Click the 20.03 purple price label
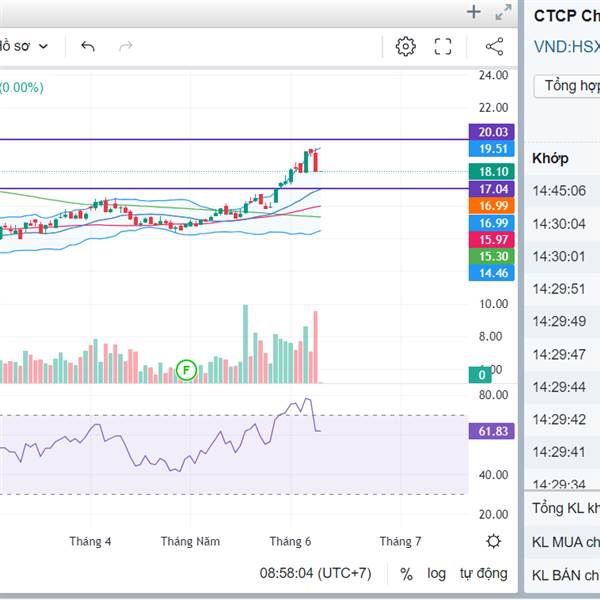 tap(493, 132)
